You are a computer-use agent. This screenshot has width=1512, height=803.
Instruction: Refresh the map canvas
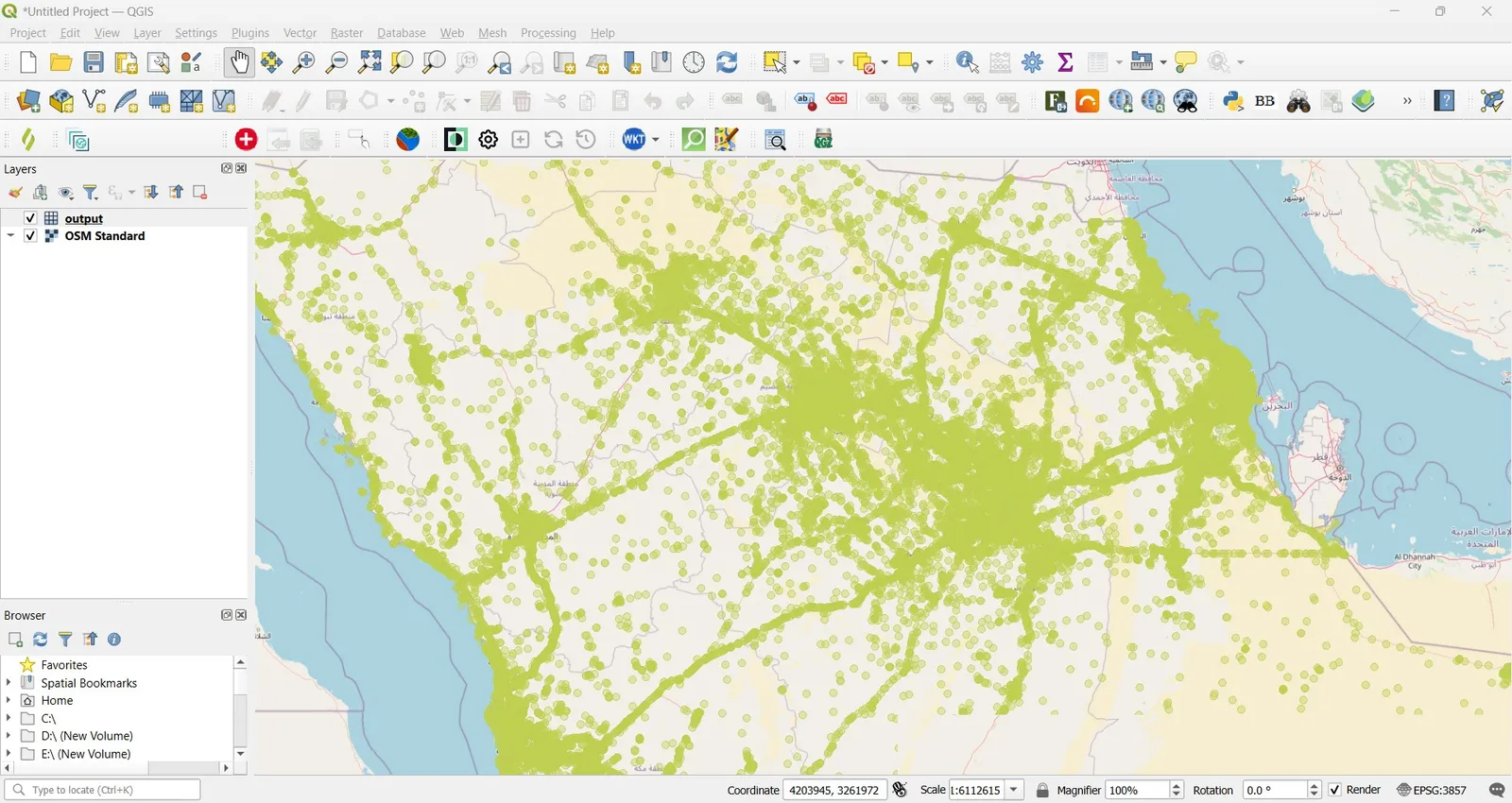click(x=727, y=62)
